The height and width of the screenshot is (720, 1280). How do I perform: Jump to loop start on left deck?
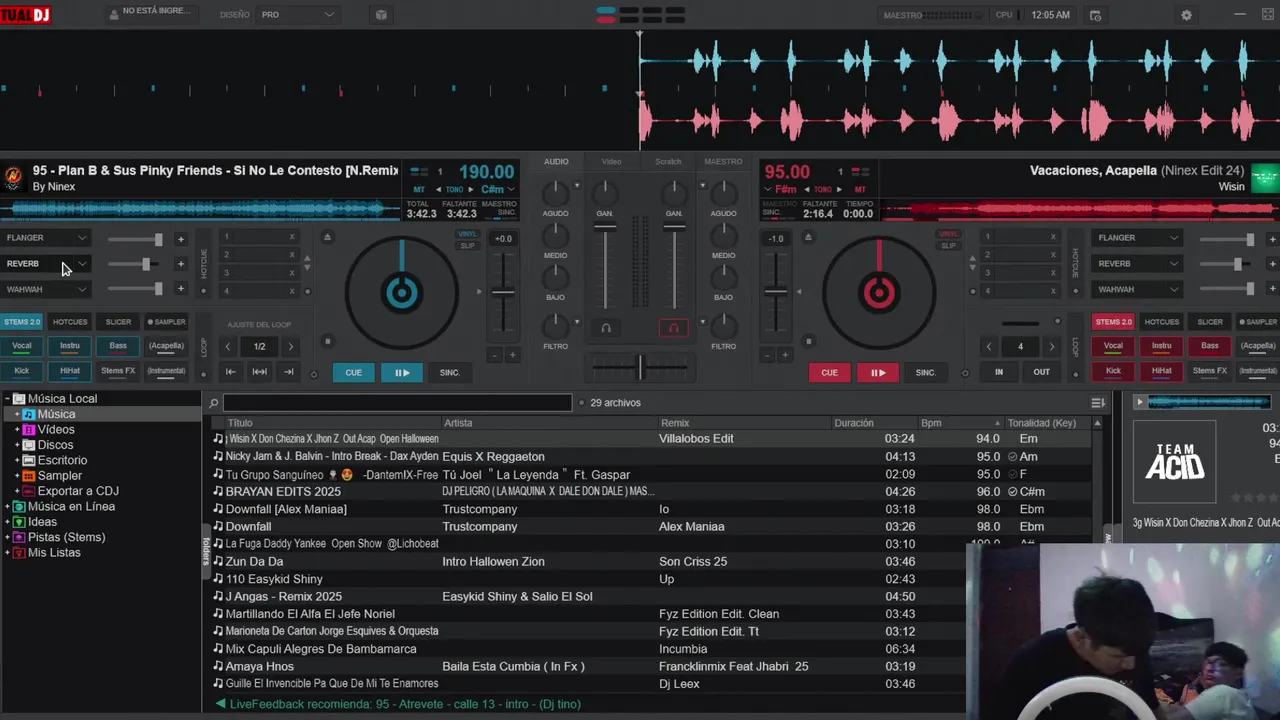(230, 372)
